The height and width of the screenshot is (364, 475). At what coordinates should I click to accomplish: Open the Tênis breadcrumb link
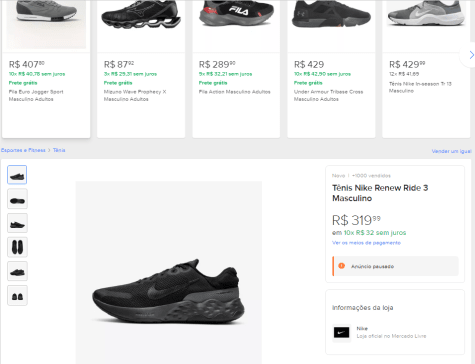click(59, 150)
